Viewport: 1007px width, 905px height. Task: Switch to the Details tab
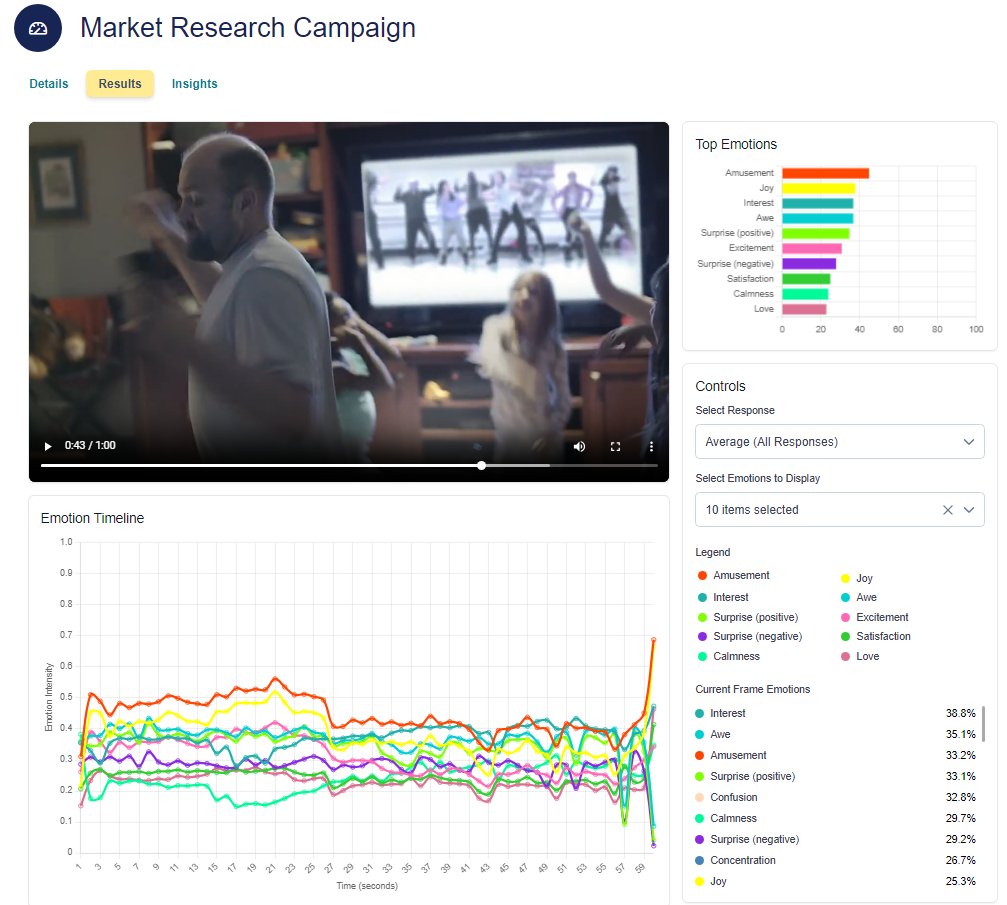click(x=49, y=83)
